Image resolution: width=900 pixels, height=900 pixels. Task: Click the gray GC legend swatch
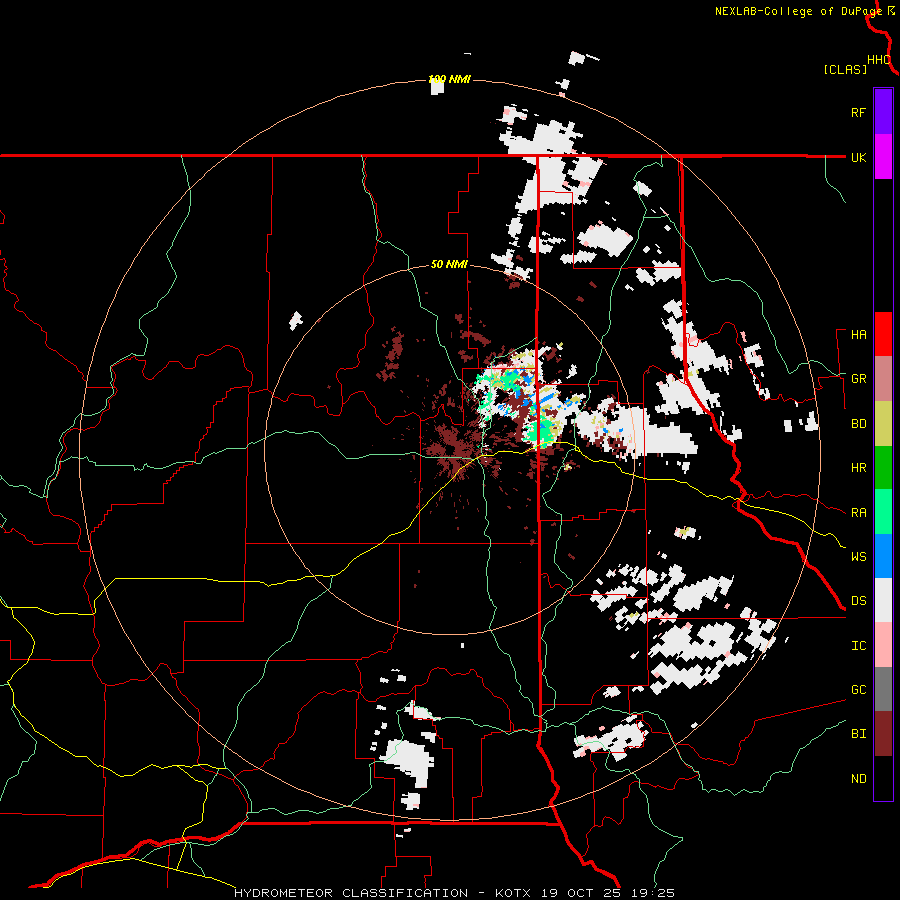[883, 689]
